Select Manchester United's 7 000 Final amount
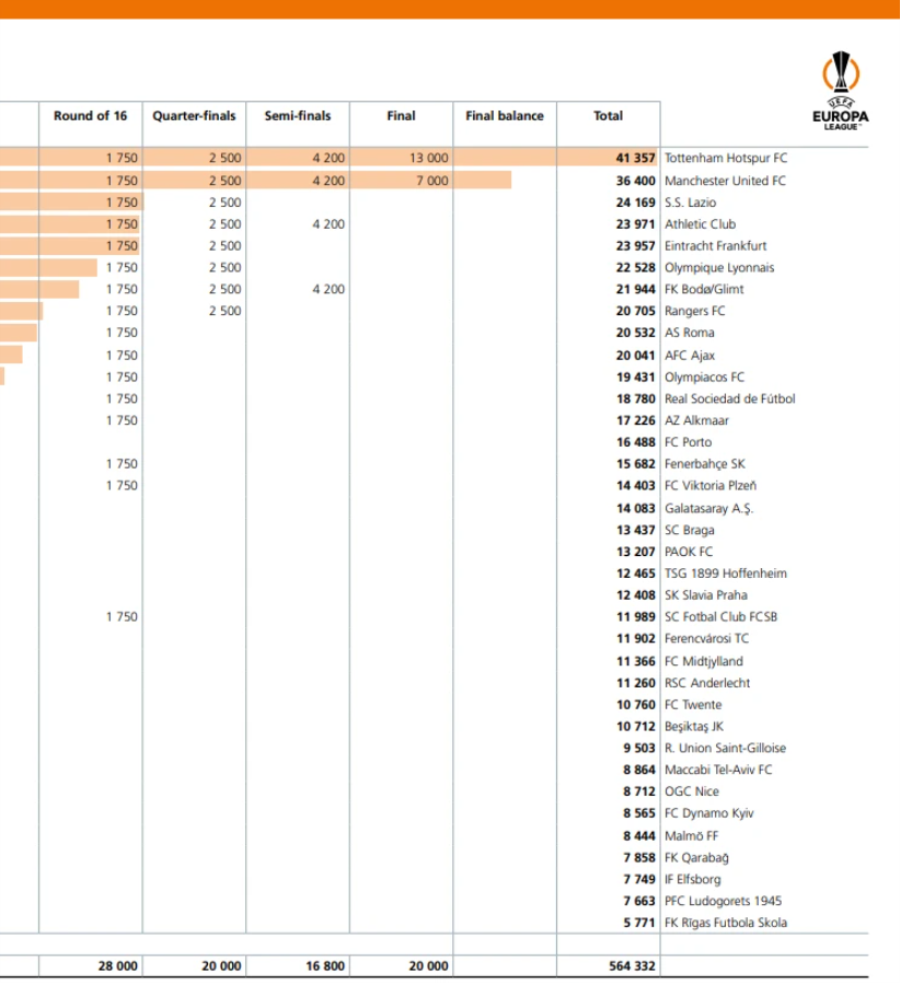Screen dimensions: 900x983 click(x=432, y=181)
